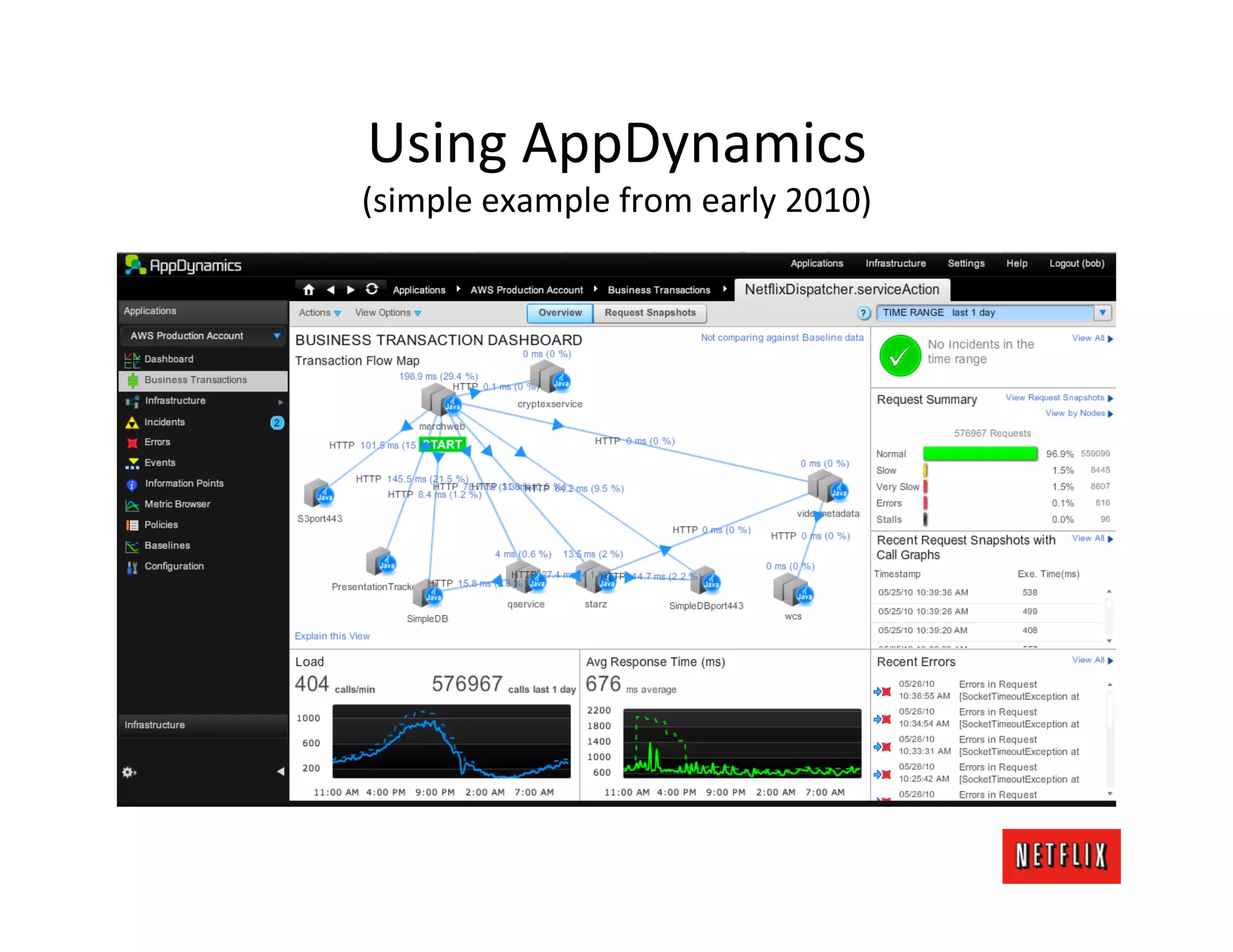Open the Help top menu
This screenshot has height=952, width=1233.
pos(1017,264)
